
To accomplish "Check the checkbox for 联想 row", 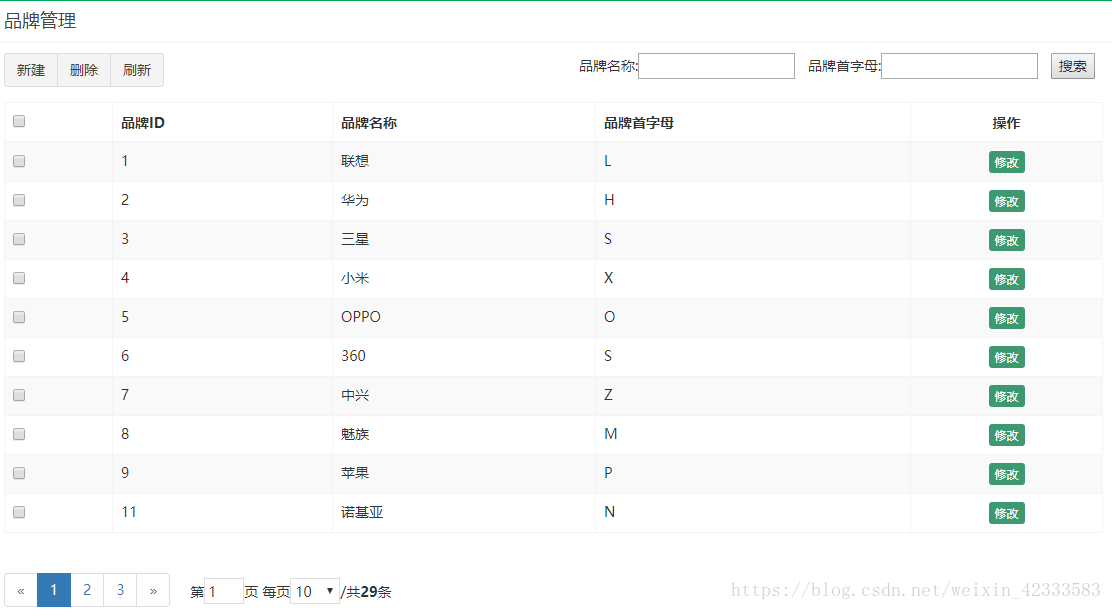I will 19,161.
